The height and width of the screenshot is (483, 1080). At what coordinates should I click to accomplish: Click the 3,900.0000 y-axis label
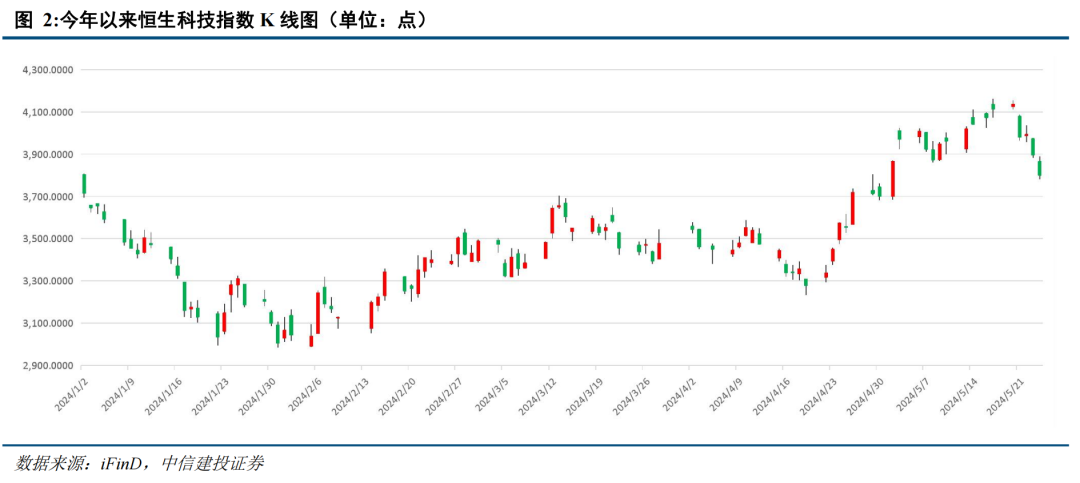(x=50, y=155)
